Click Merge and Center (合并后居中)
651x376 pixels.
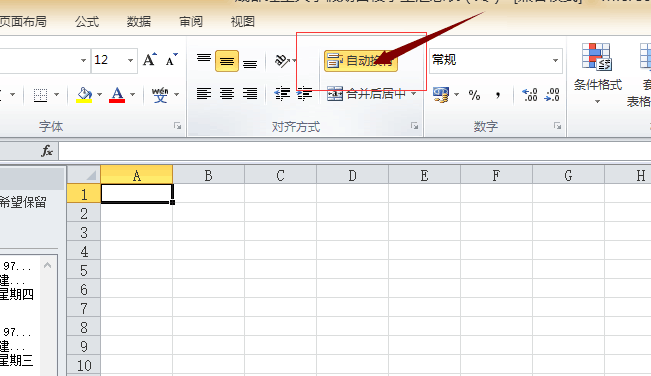[366, 94]
